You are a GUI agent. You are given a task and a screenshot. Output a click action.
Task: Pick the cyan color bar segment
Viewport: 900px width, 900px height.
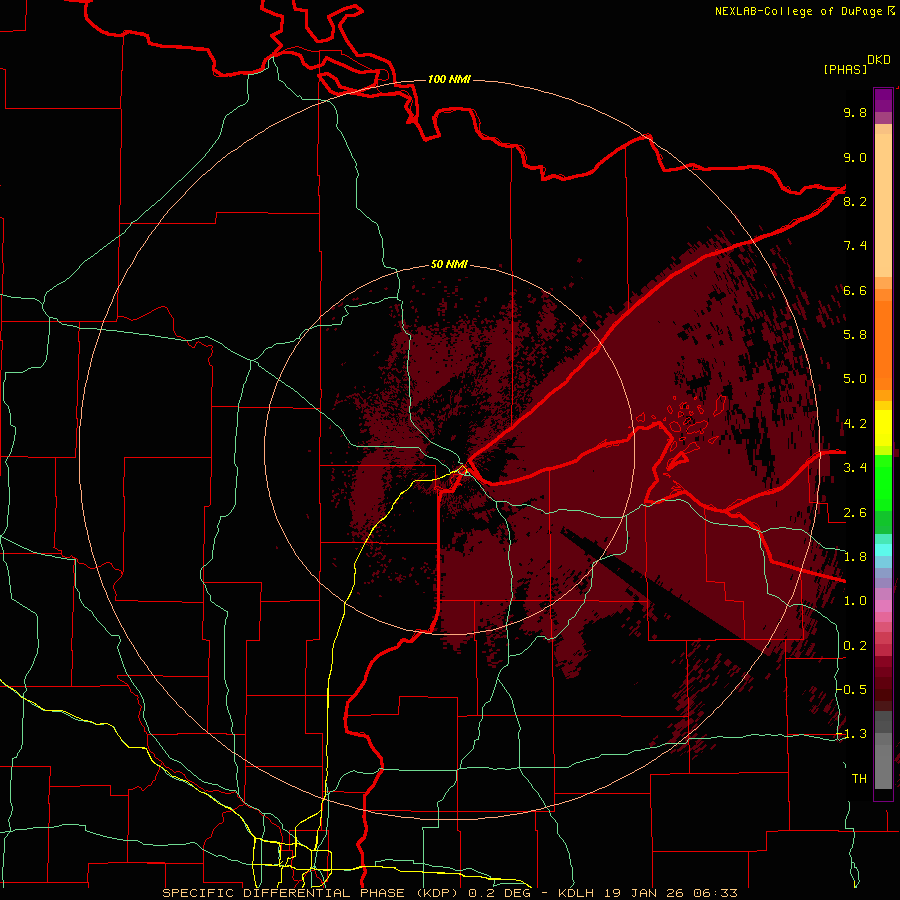point(883,550)
